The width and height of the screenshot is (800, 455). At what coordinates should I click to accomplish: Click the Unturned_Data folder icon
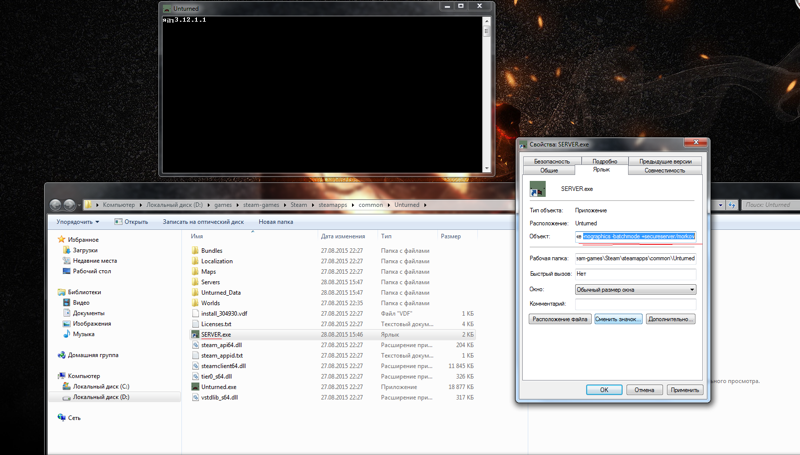195,292
